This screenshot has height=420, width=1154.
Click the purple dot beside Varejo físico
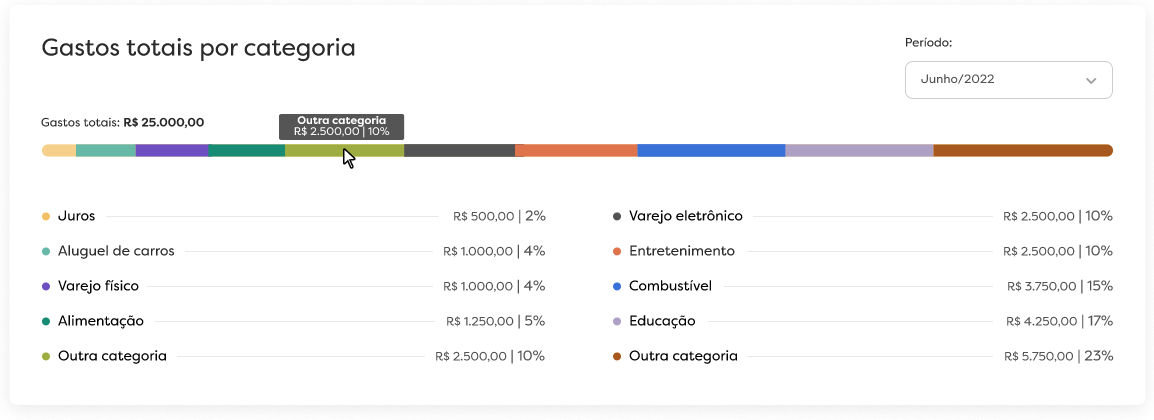coord(46,286)
